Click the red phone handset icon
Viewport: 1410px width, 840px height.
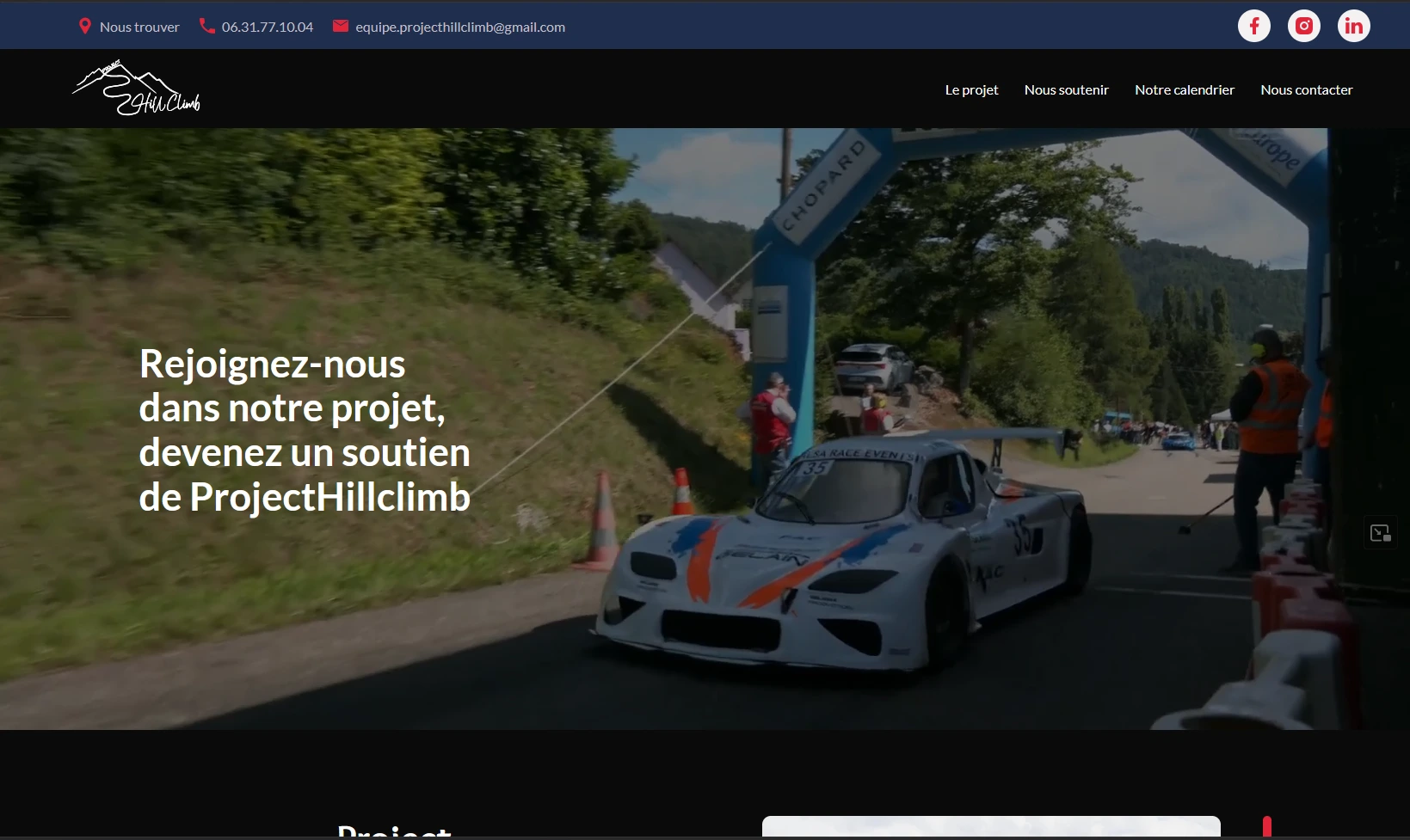tap(206, 26)
